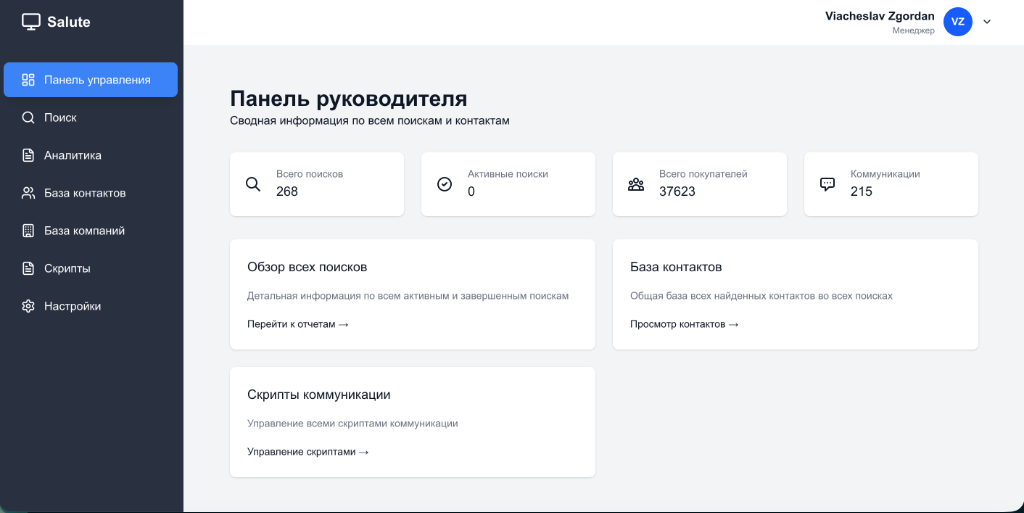Open the Аналитика section

(91, 155)
